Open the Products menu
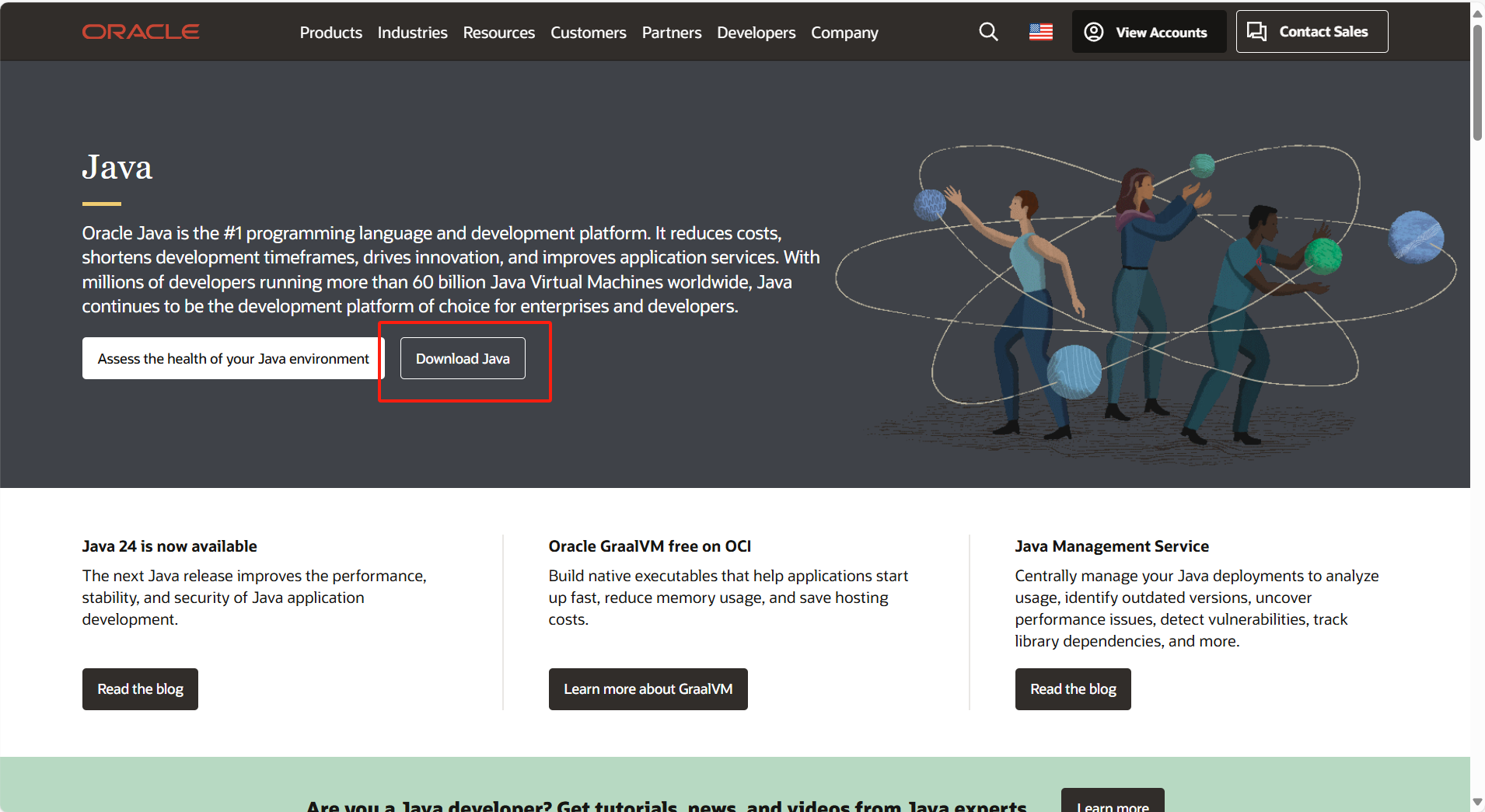The image size is (1485, 812). [330, 33]
